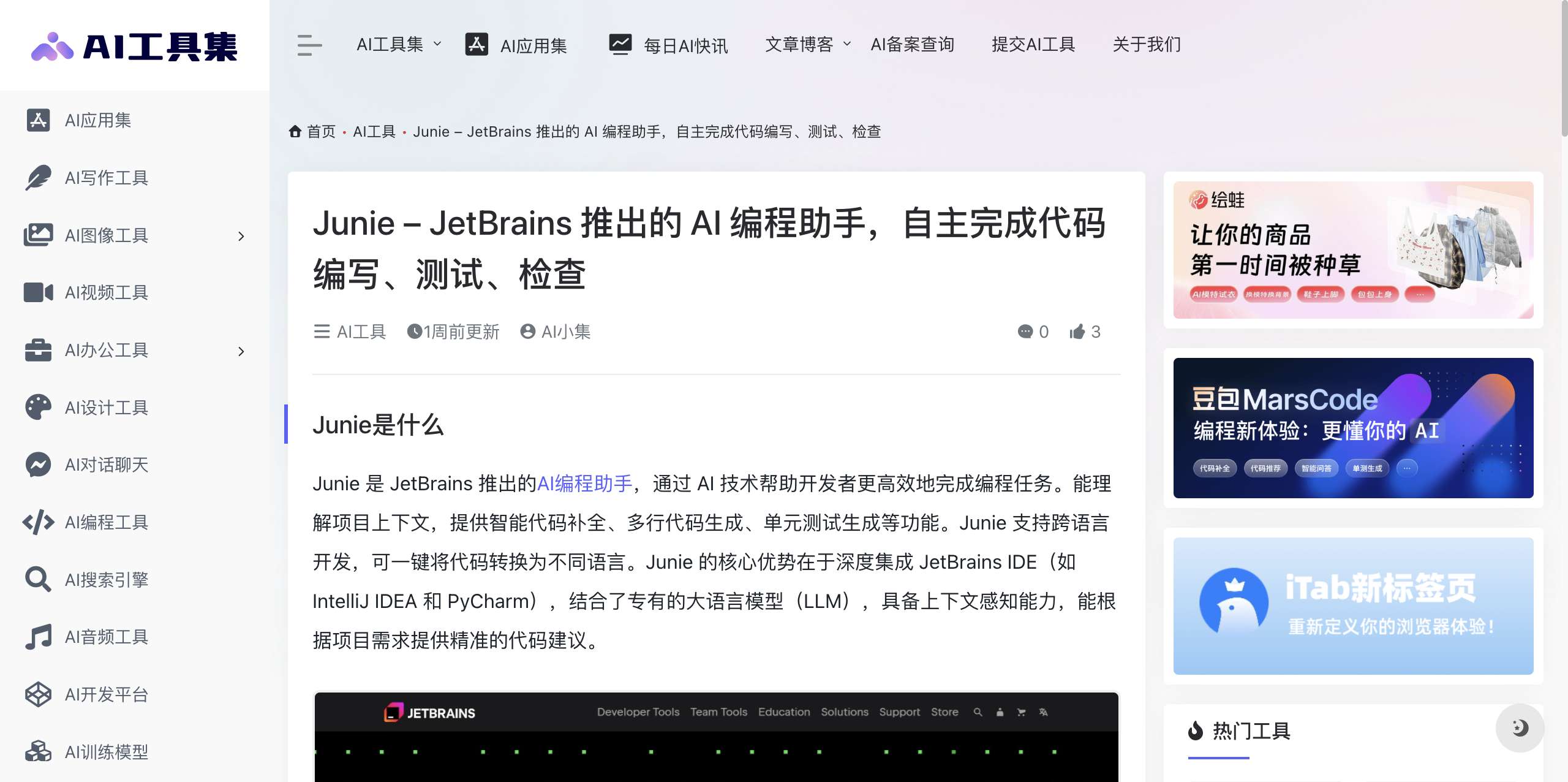The image size is (1568, 782).
Task: Open the AI工具集 dropdown in top nav
Action: coord(398,44)
